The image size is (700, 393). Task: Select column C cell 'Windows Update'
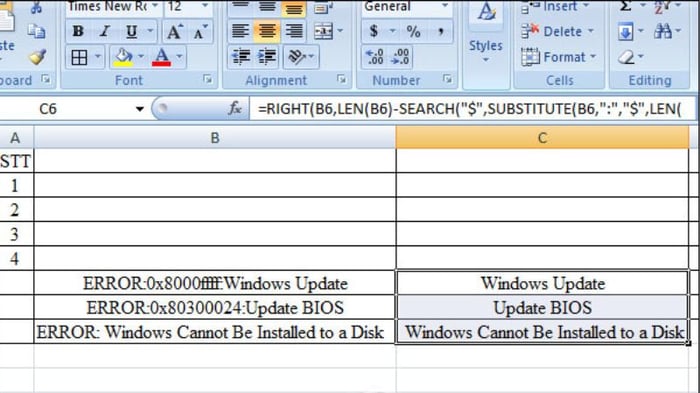click(542, 283)
